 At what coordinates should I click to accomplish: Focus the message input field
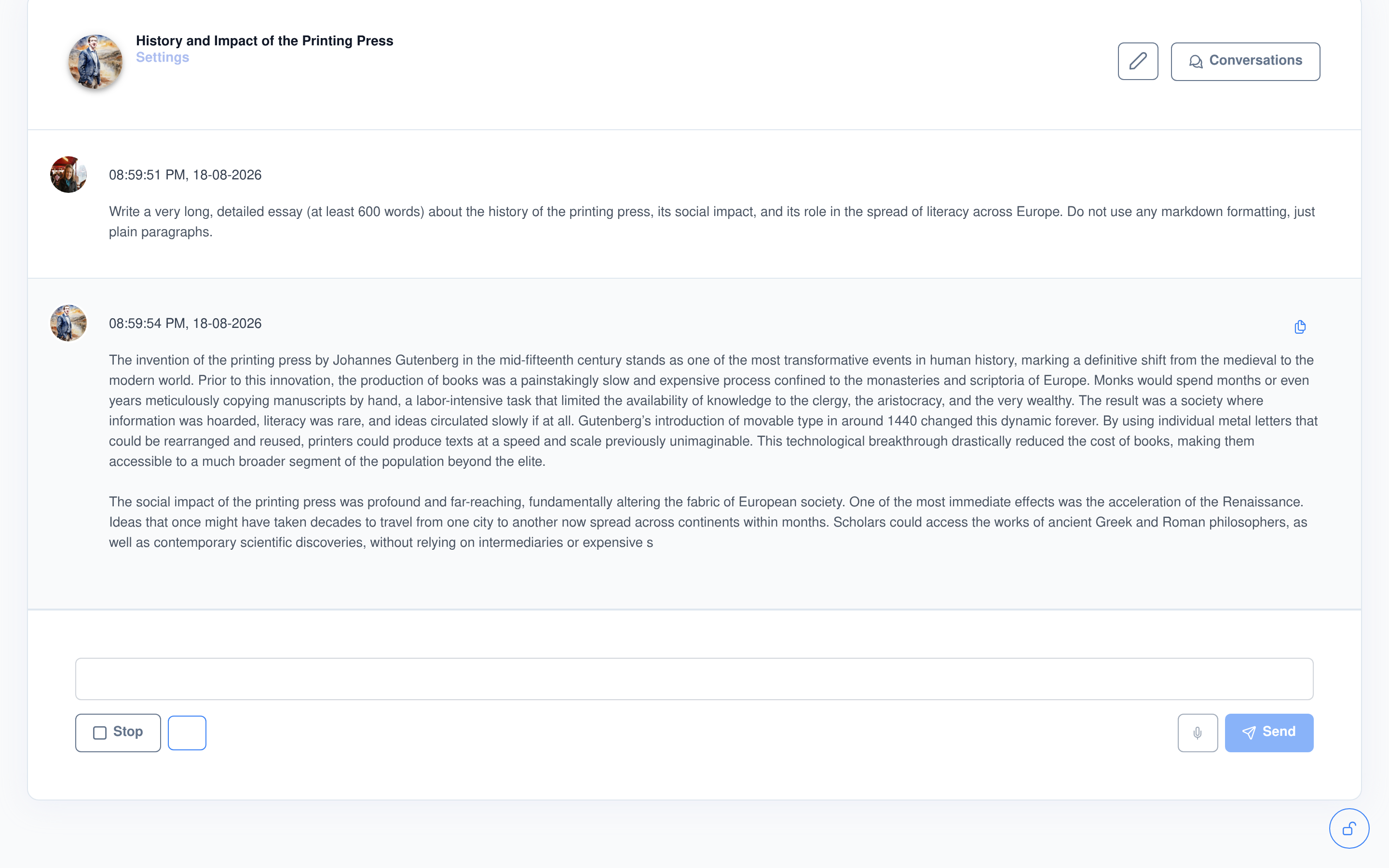click(694, 678)
